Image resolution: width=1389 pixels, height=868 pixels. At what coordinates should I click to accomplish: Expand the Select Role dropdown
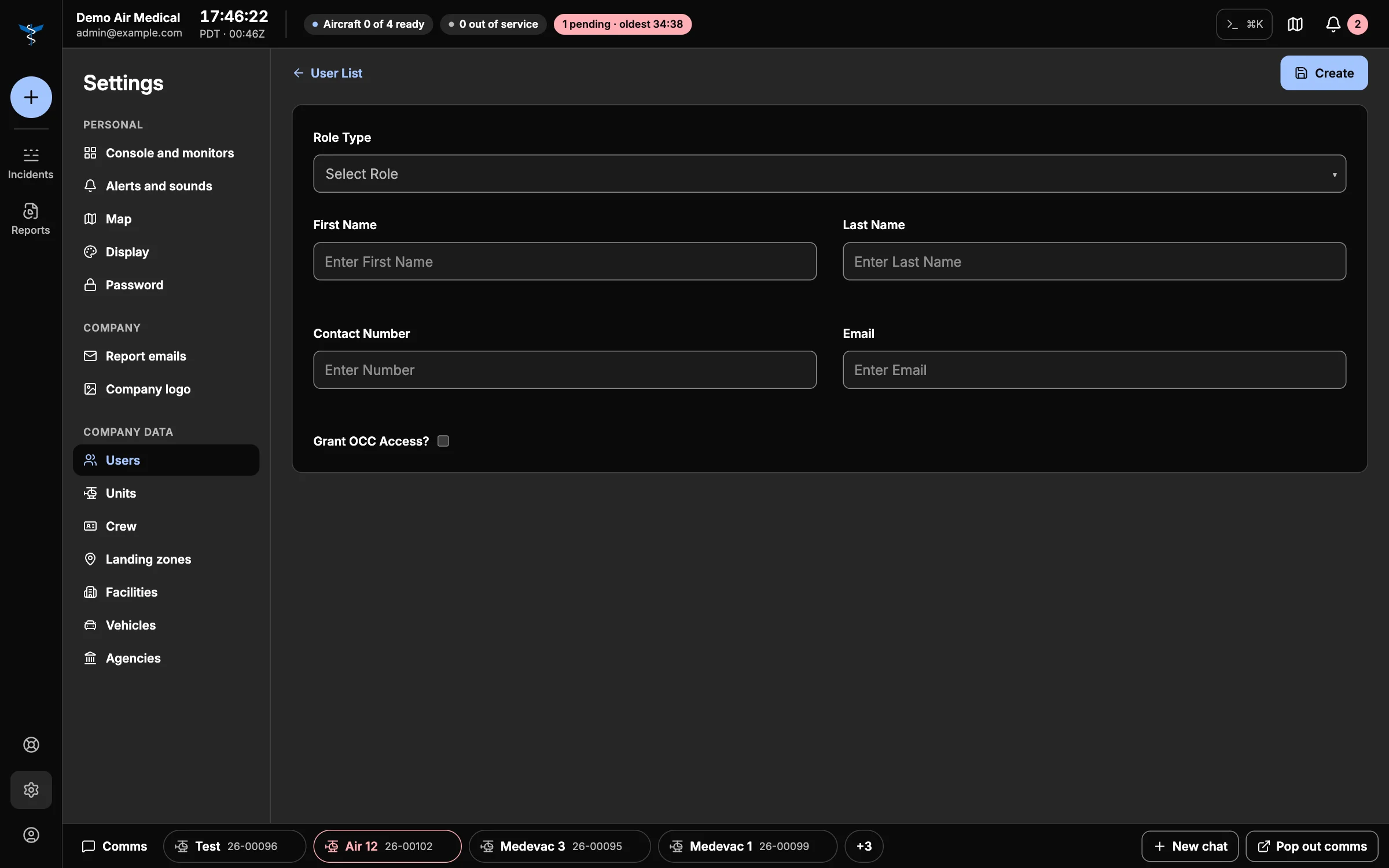(x=829, y=174)
